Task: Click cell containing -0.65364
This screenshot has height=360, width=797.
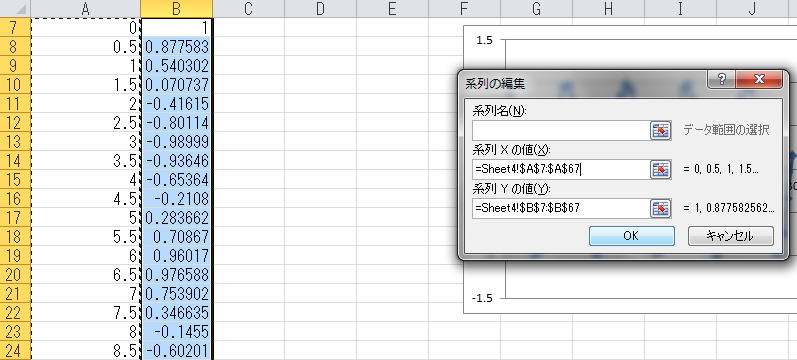Action: 176,179
